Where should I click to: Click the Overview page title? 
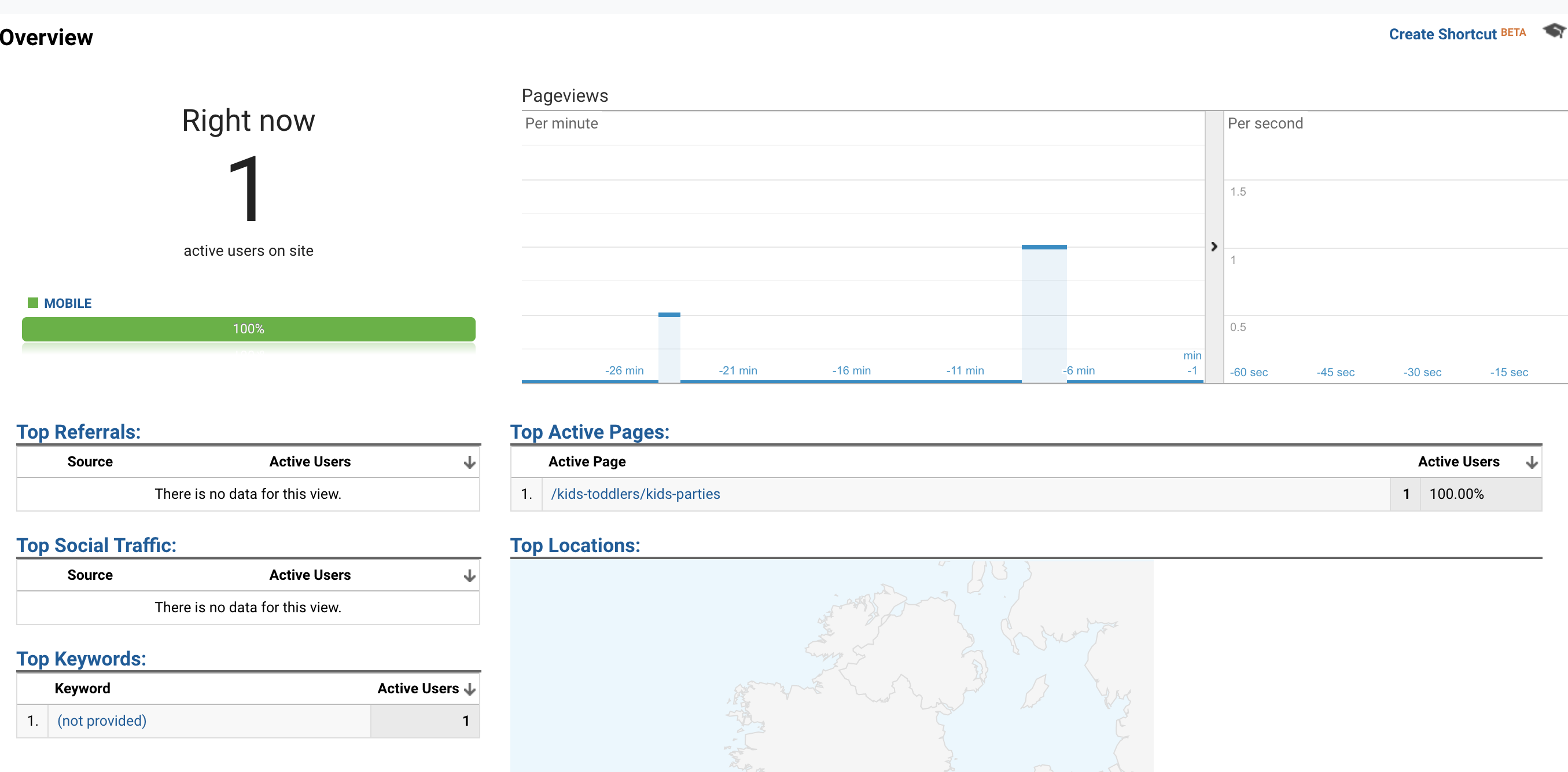tap(47, 37)
